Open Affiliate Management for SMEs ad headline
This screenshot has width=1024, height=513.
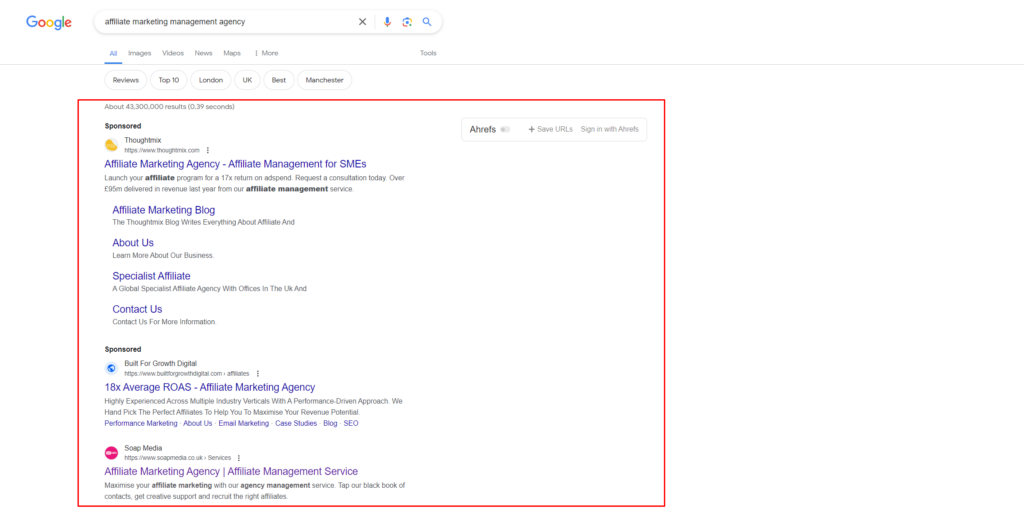coord(235,164)
